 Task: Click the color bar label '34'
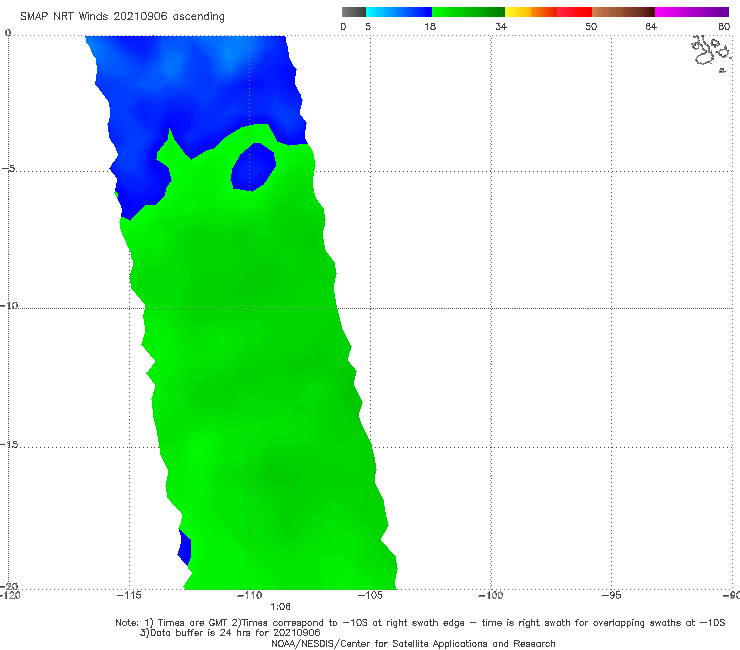[501, 26]
